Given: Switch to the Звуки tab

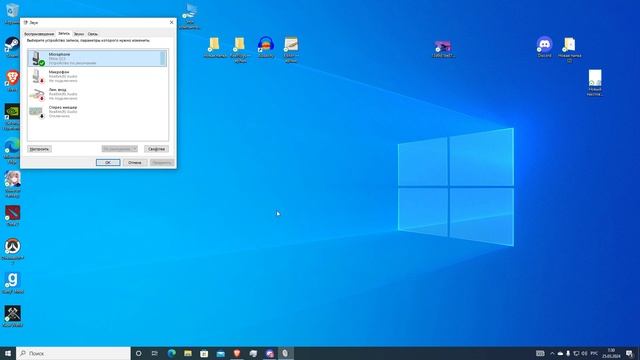Looking at the screenshot, I should point(79,34).
